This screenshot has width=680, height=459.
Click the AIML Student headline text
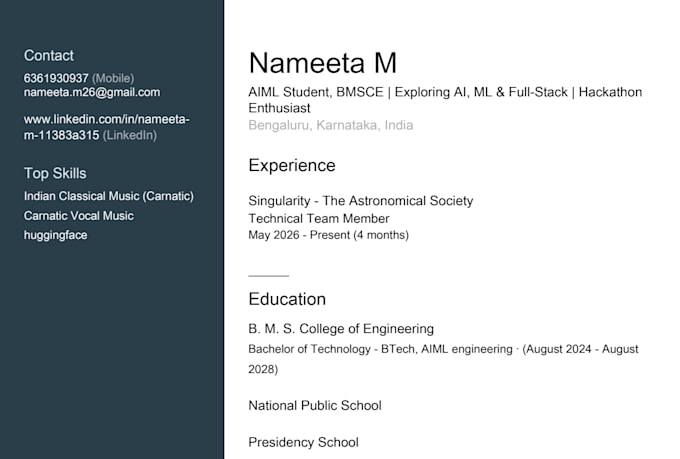(x=445, y=100)
